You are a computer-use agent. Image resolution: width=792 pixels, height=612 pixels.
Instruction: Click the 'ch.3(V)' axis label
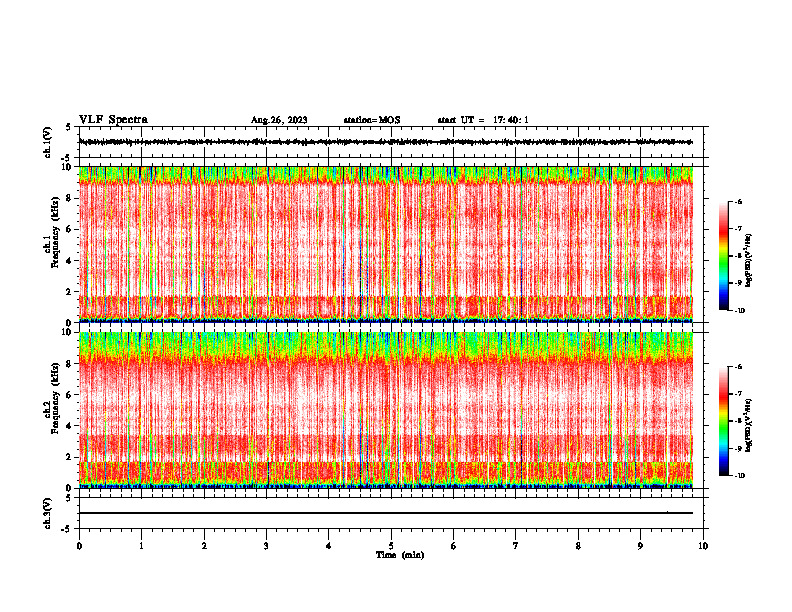[48, 513]
